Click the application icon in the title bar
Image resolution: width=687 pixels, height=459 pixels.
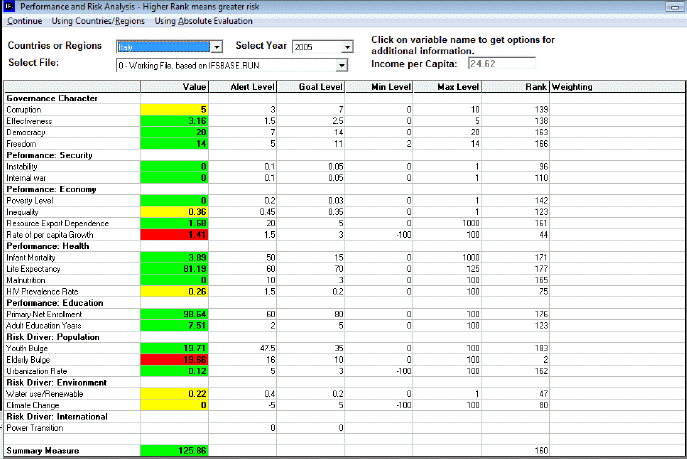coord(8,7)
